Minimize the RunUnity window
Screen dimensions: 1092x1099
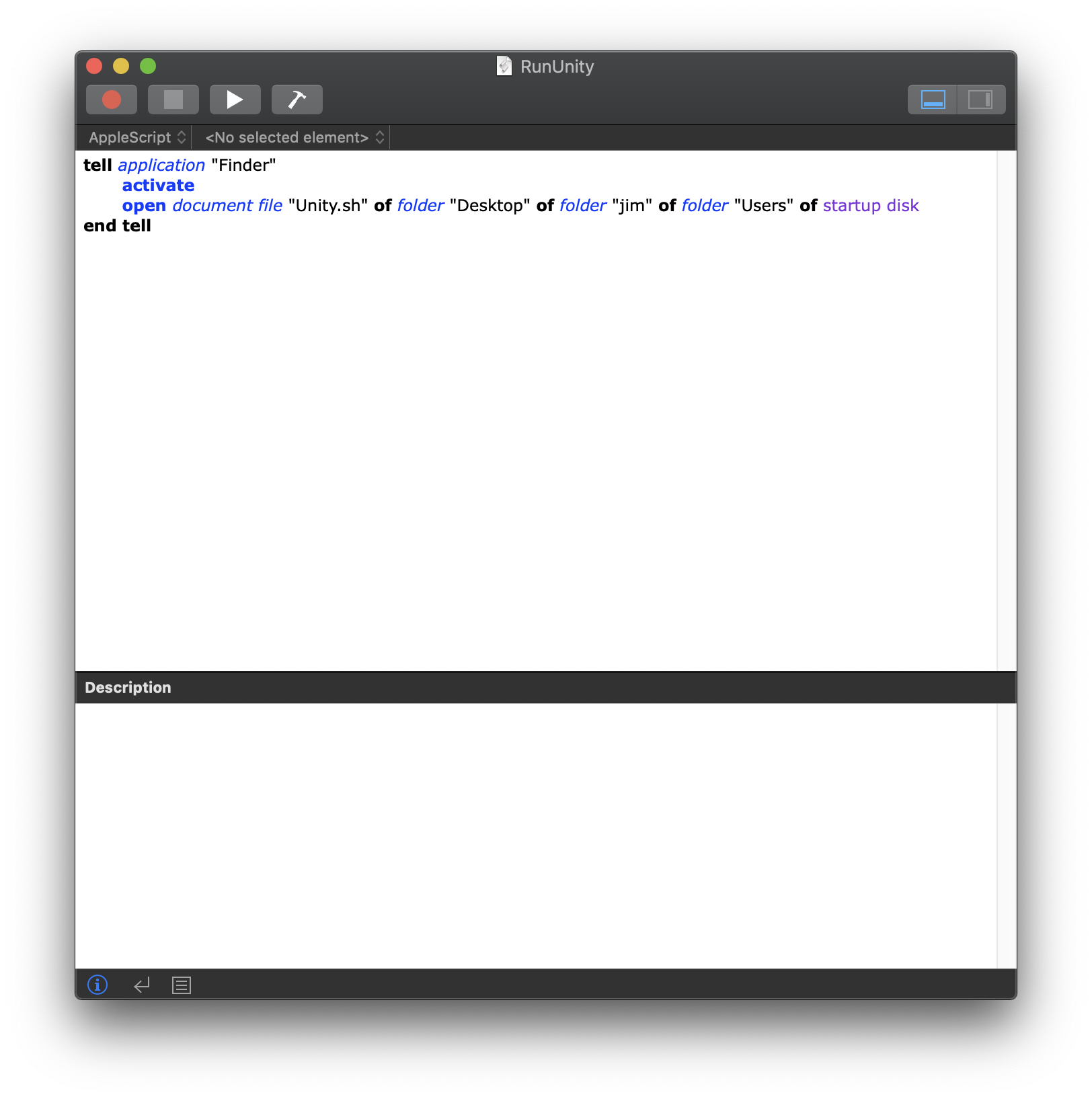[x=121, y=66]
